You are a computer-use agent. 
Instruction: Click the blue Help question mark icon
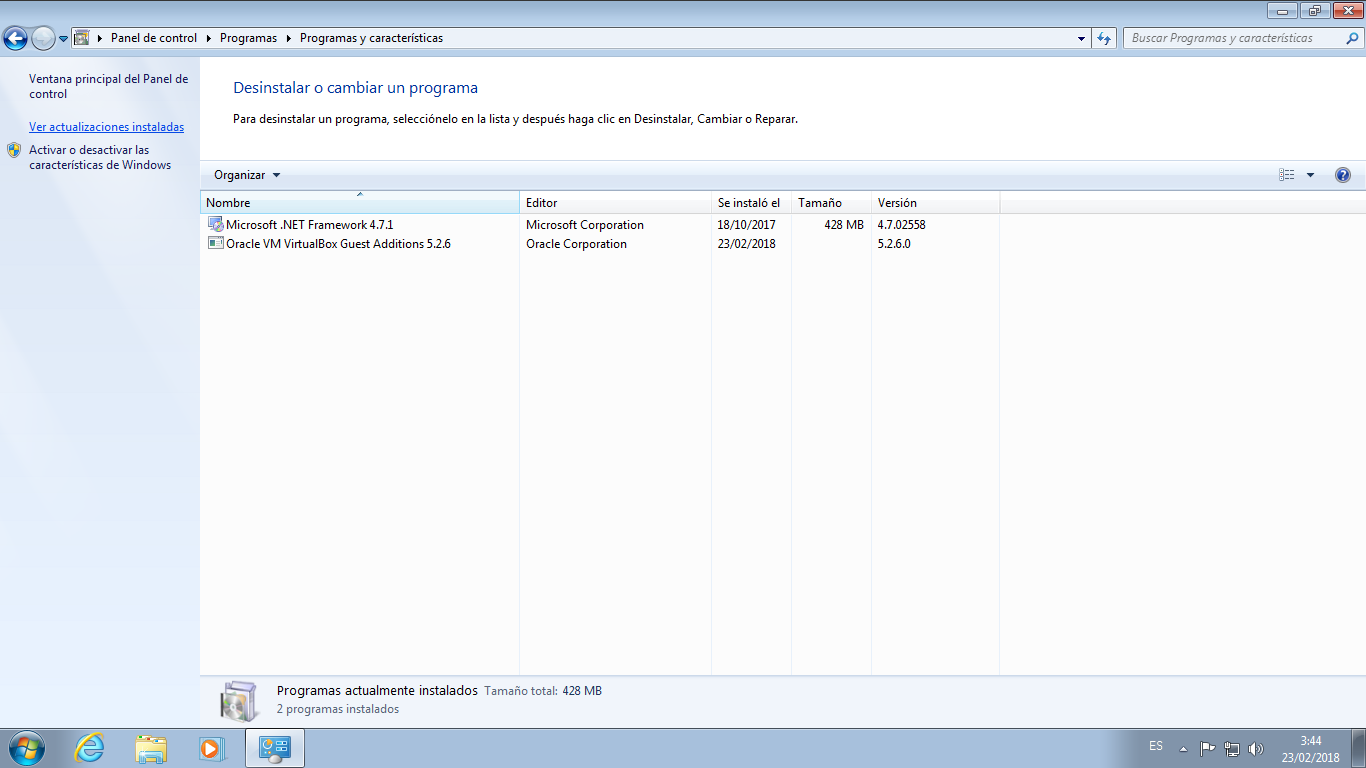[x=1343, y=175]
